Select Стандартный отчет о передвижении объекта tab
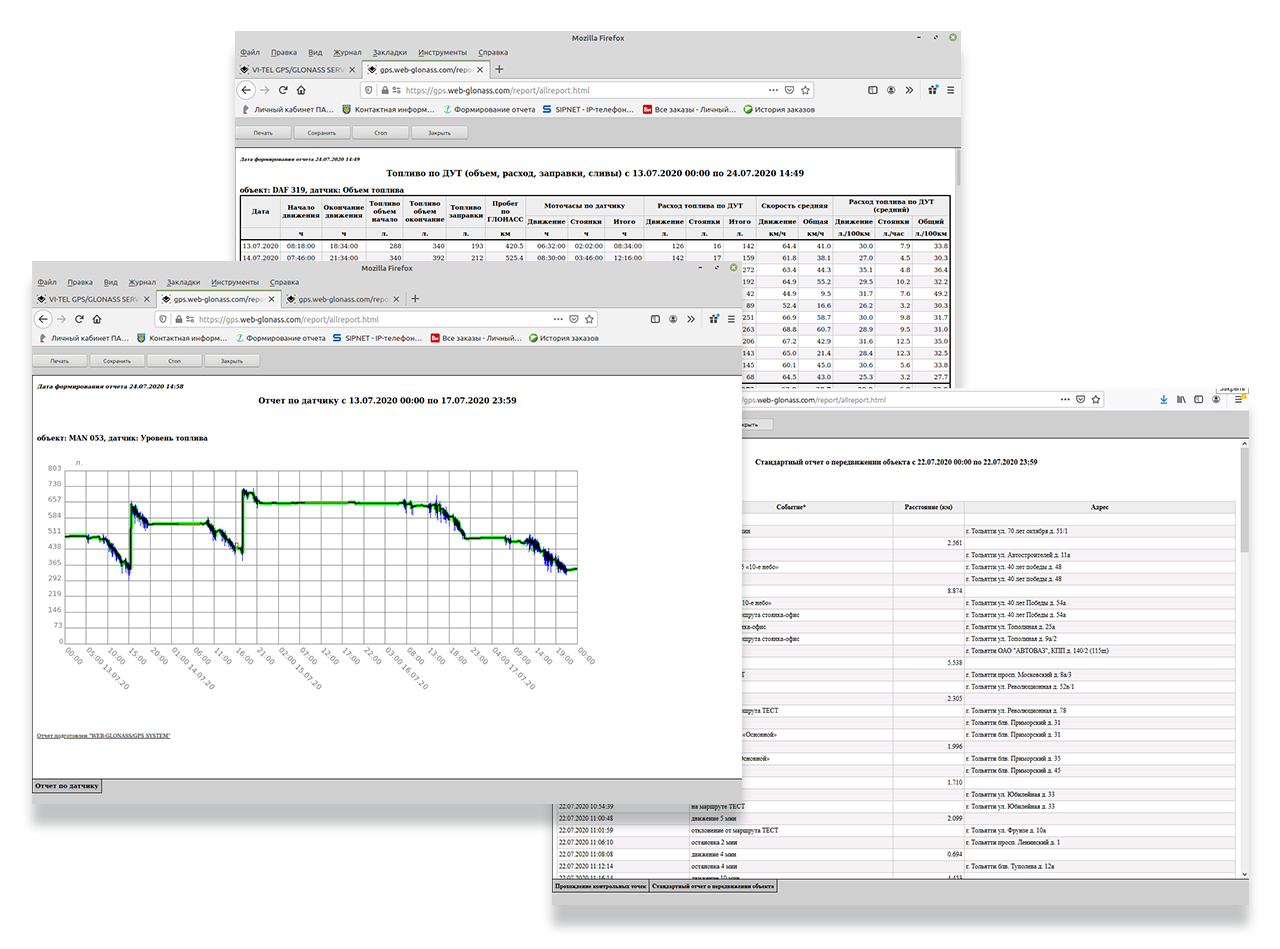Screen dimensions: 1280x949 tap(713, 886)
